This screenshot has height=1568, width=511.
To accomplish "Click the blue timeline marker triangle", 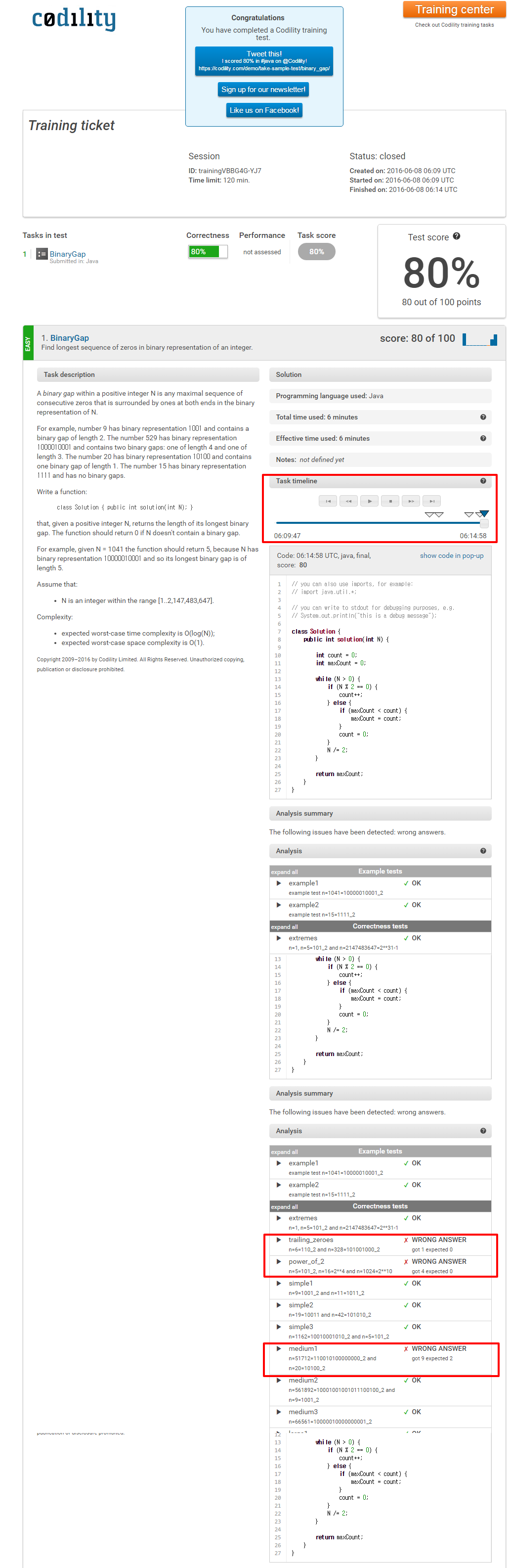I will [x=484, y=514].
